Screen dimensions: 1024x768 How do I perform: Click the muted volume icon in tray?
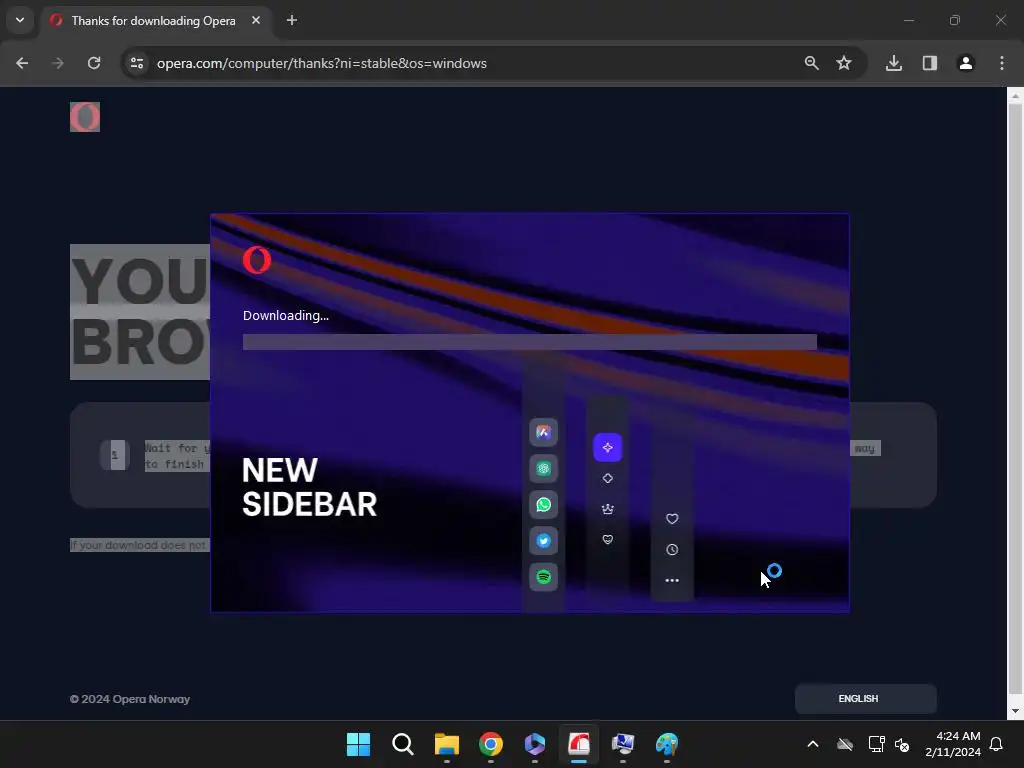pyautogui.click(x=903, y=744)
